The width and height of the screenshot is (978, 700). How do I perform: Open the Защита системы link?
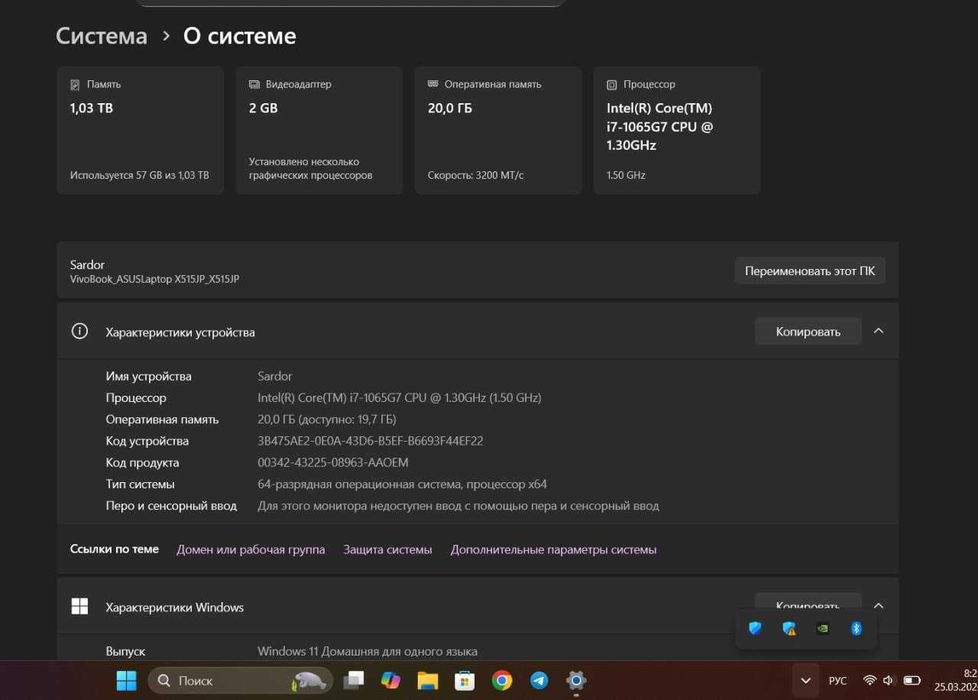tap(387, 550)
